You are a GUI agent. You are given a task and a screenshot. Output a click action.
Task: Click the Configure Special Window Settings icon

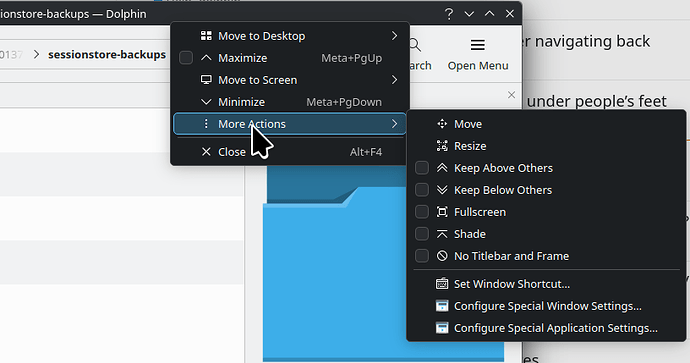442,306
